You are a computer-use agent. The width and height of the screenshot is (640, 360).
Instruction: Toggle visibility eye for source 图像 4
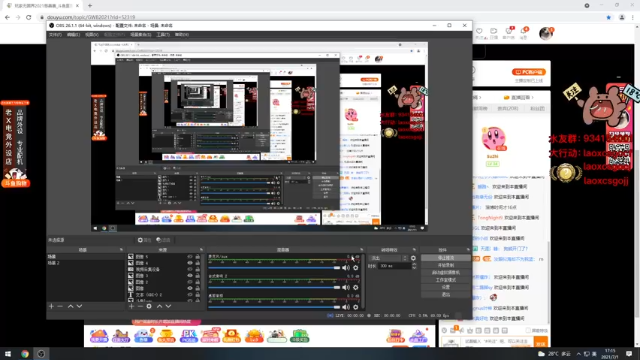(x=190, y=263)
